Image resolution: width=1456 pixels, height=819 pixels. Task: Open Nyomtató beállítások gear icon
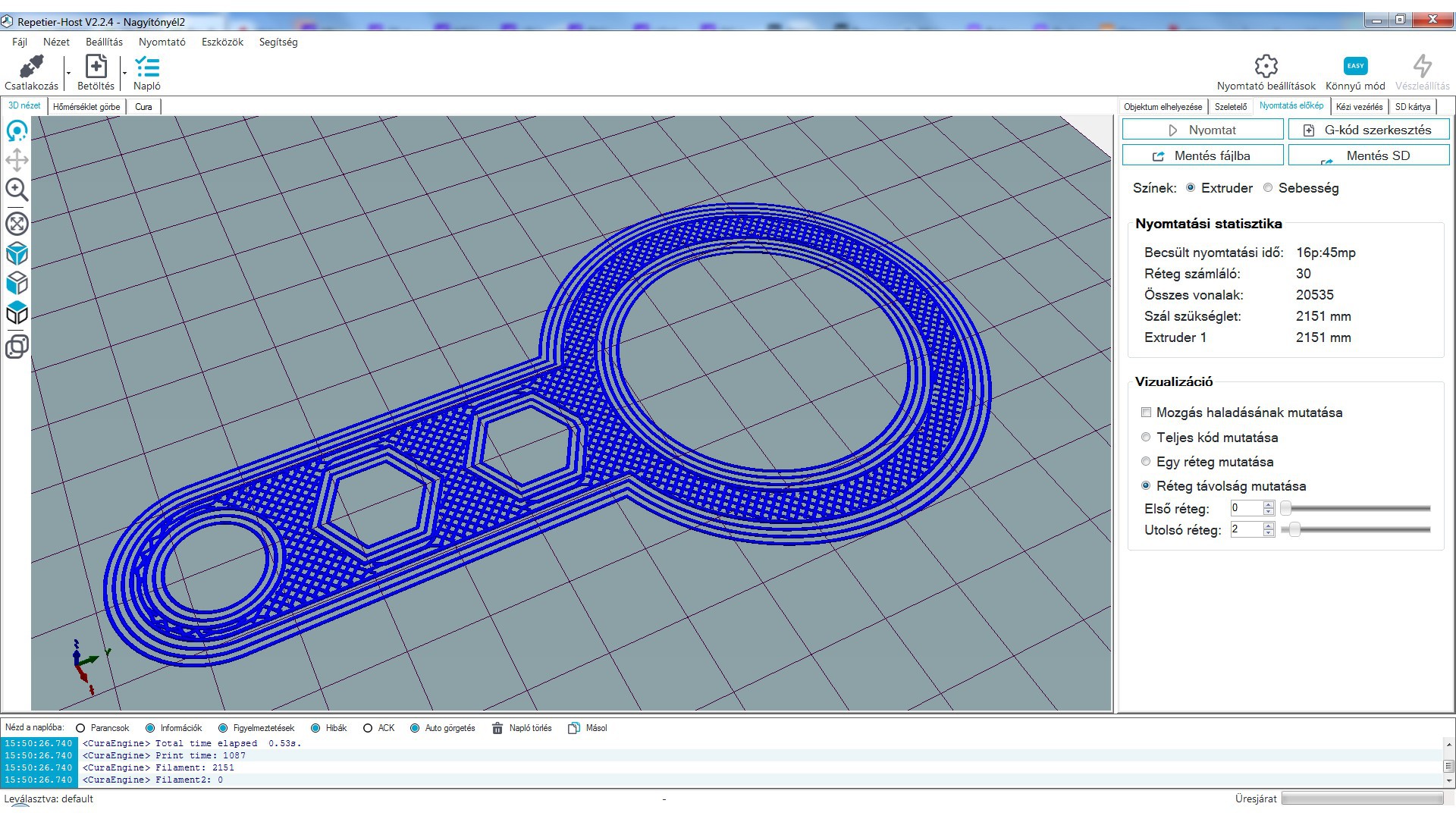1266,66
